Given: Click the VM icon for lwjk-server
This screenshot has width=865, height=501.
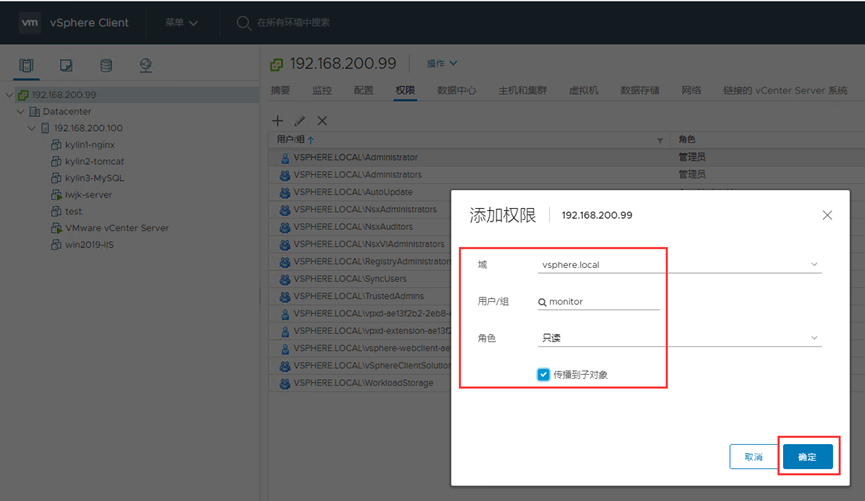Looking at the screenshot, I should click(x=56, y=194).
